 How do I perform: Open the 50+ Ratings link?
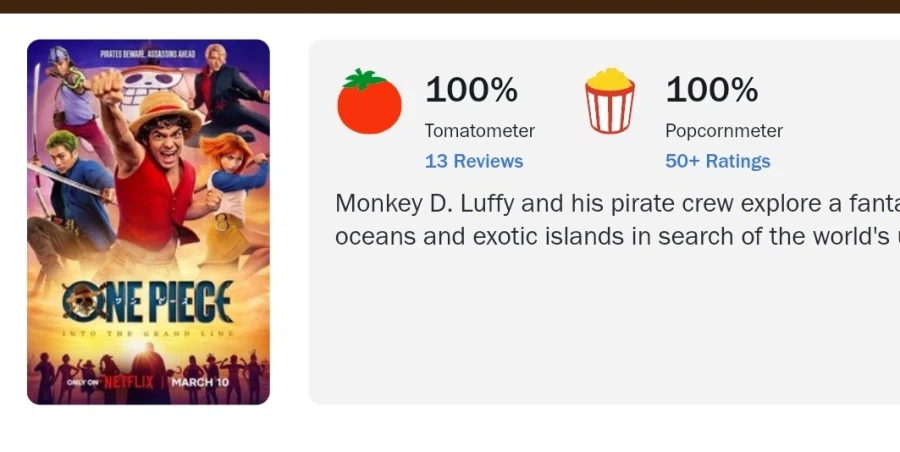click(717, 161)
